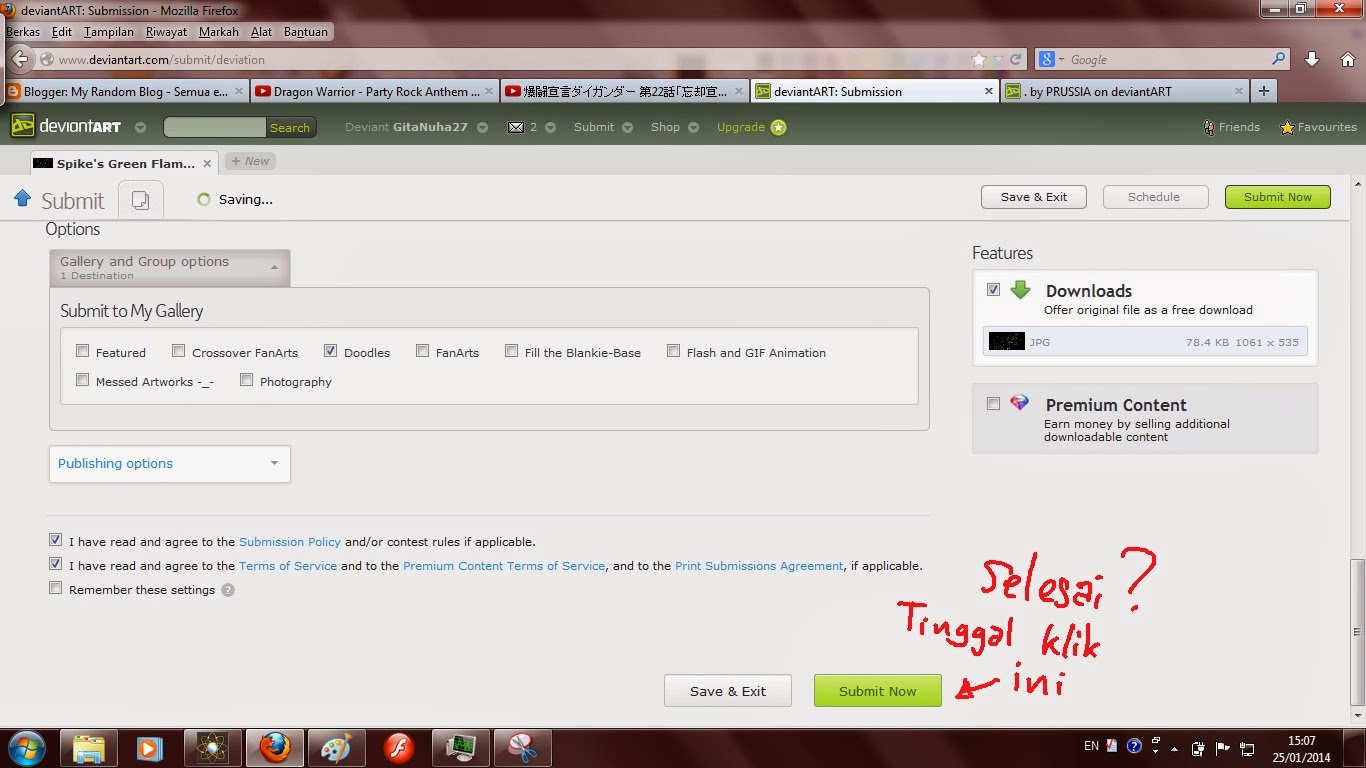This screenshot has width=1366, height=768.
Task: Open new browser tab plus button
Action: [1264, 91]
